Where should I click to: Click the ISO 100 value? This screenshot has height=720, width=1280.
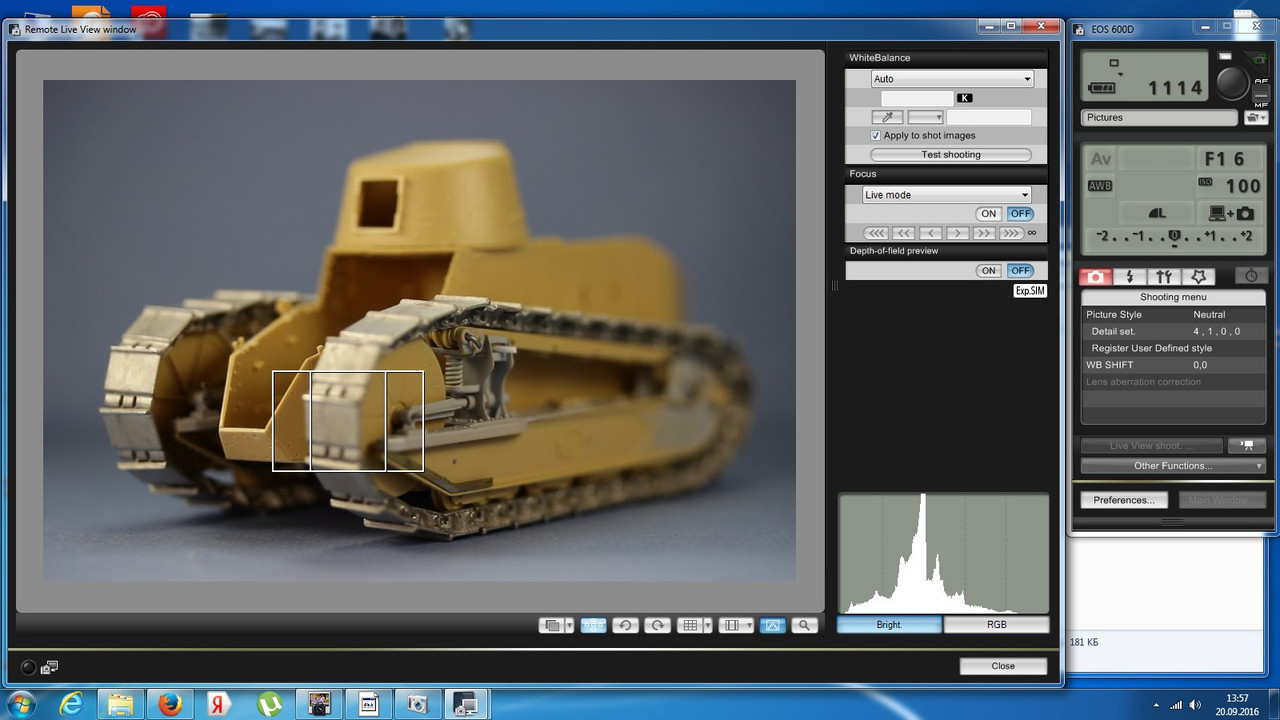coord(1243,186)
